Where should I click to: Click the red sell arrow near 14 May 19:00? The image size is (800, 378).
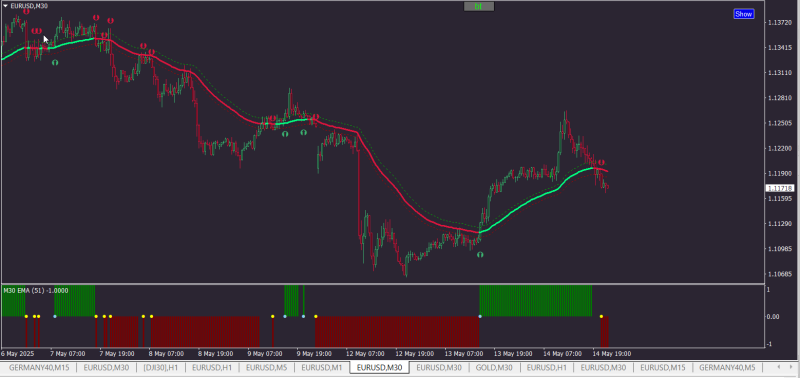tap(602, 162)
